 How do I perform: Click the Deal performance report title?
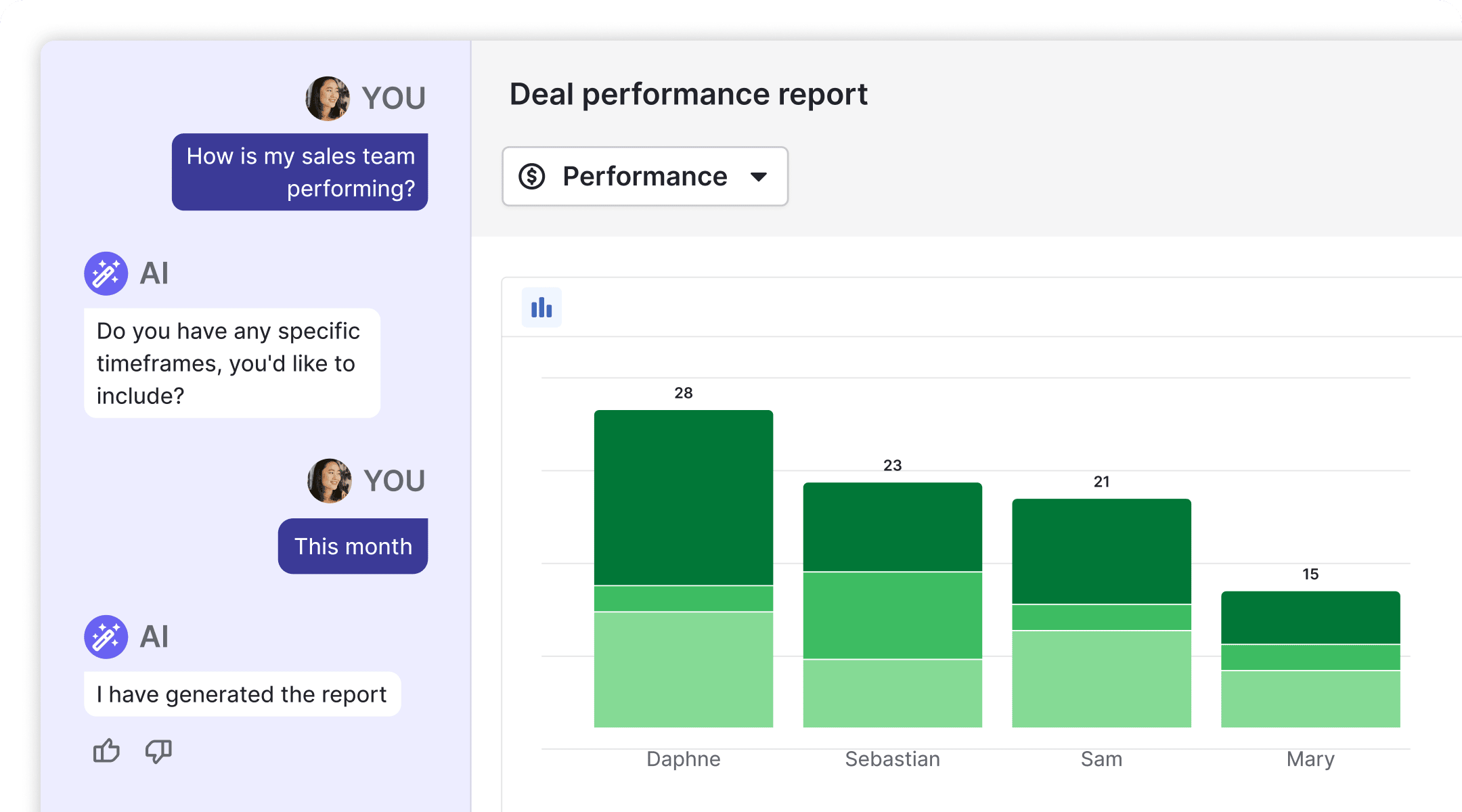pyautogui.click(x=688, y=94)
